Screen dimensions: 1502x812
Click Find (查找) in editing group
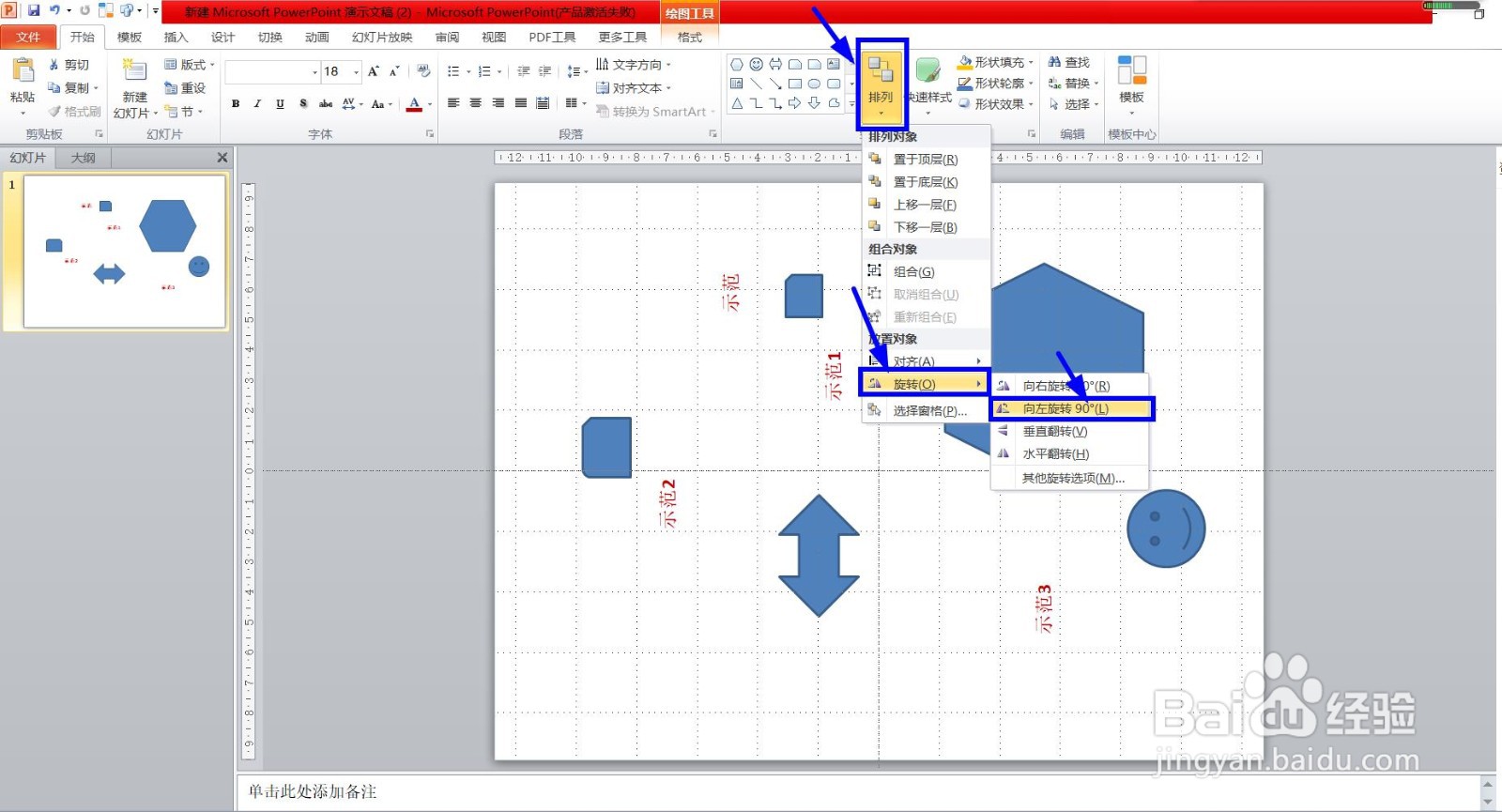coord(1069,62)
